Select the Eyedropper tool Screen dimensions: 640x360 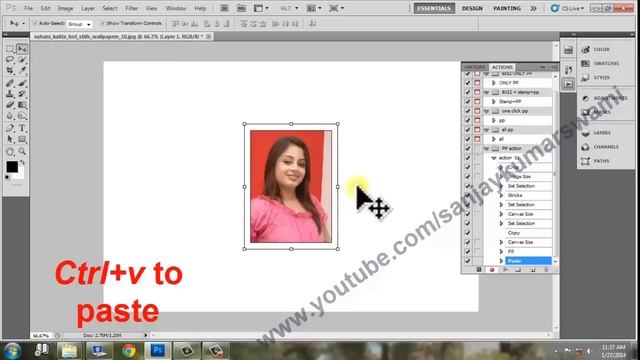click(22, 71)
